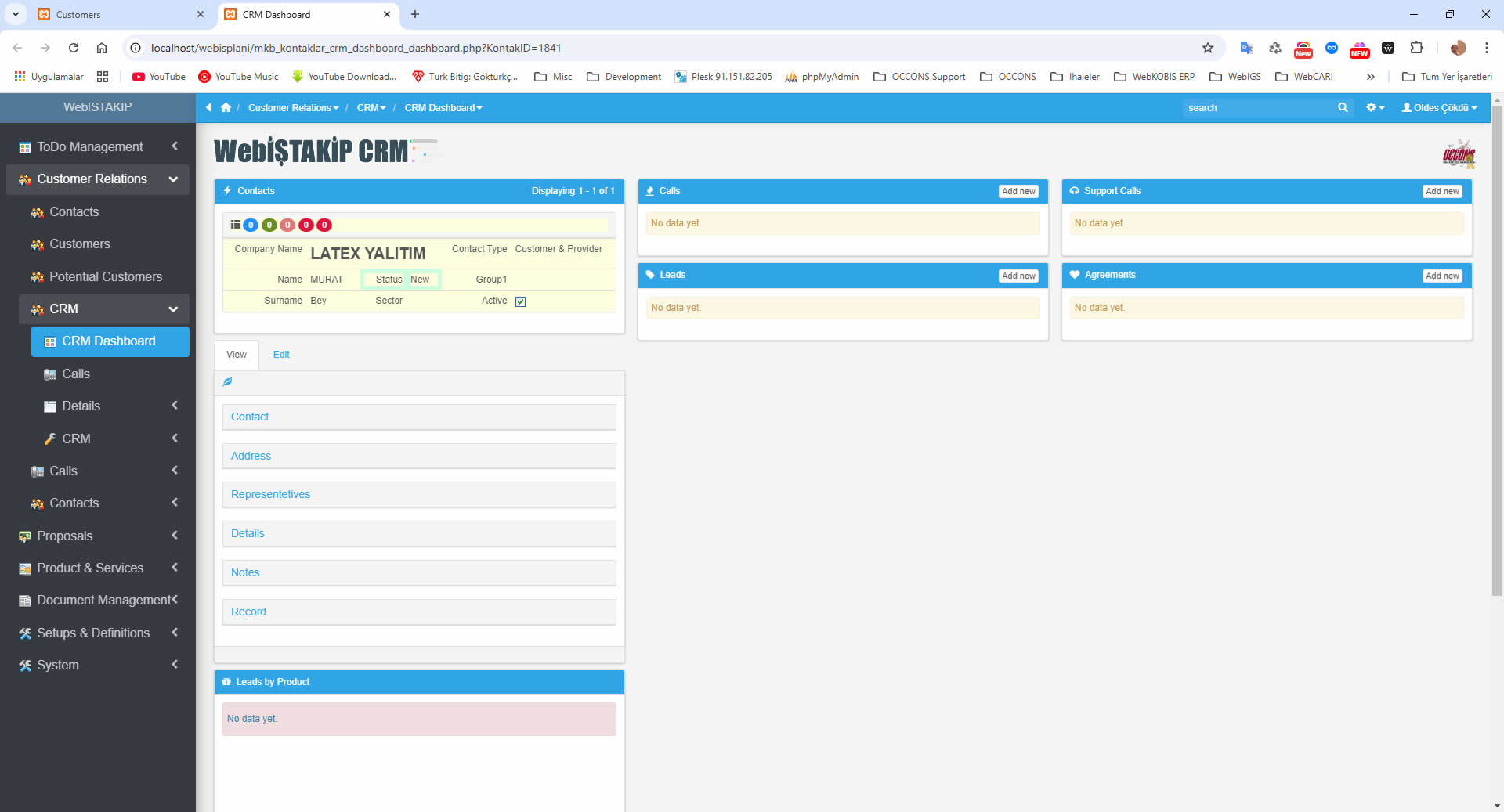Click the search magnifier icon
The height and width of the screenshot is (812, 1504).
pos(1343,107)
